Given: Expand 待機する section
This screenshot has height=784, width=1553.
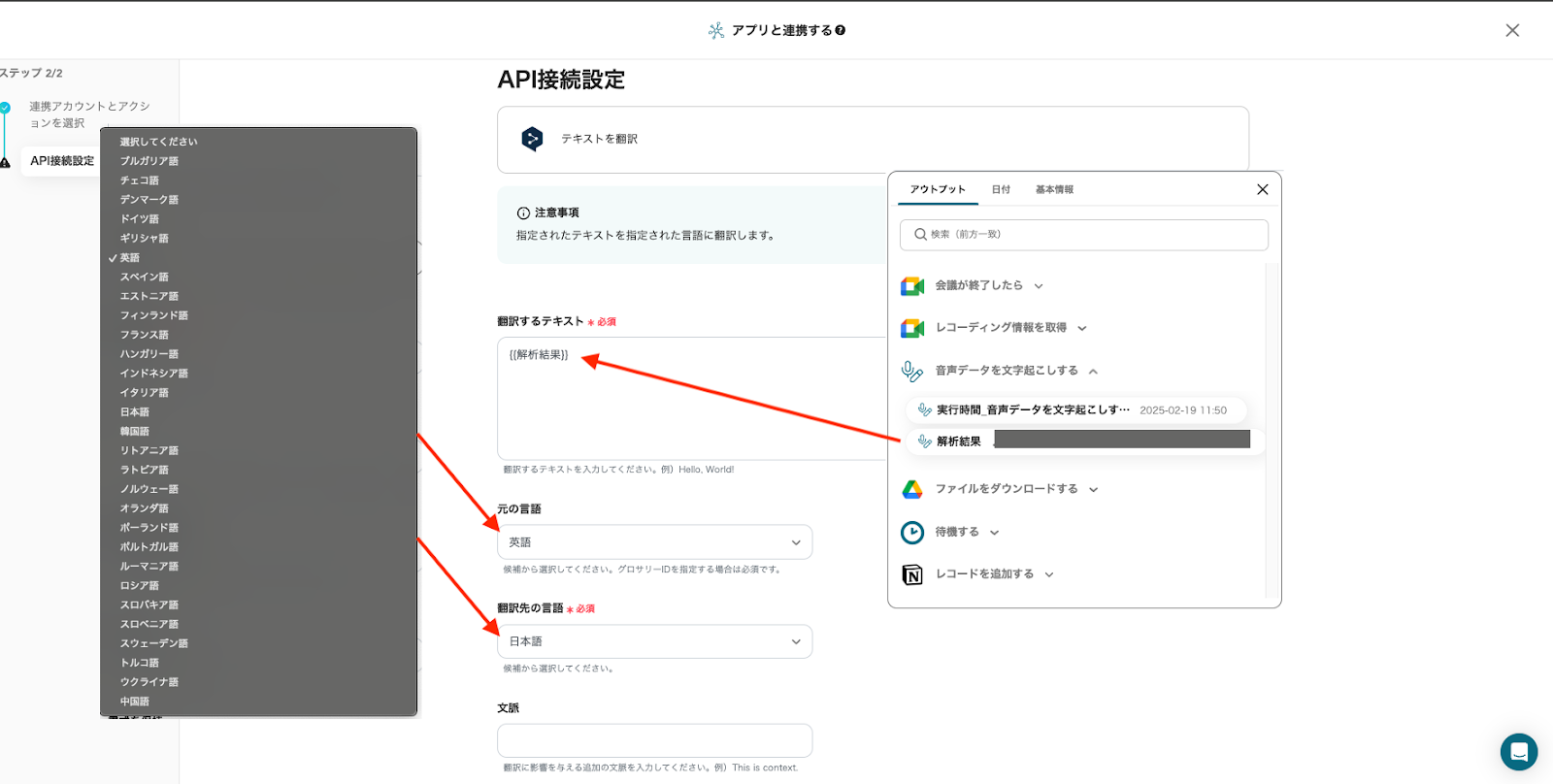Looking at the screenshot, I should [994, 533].
